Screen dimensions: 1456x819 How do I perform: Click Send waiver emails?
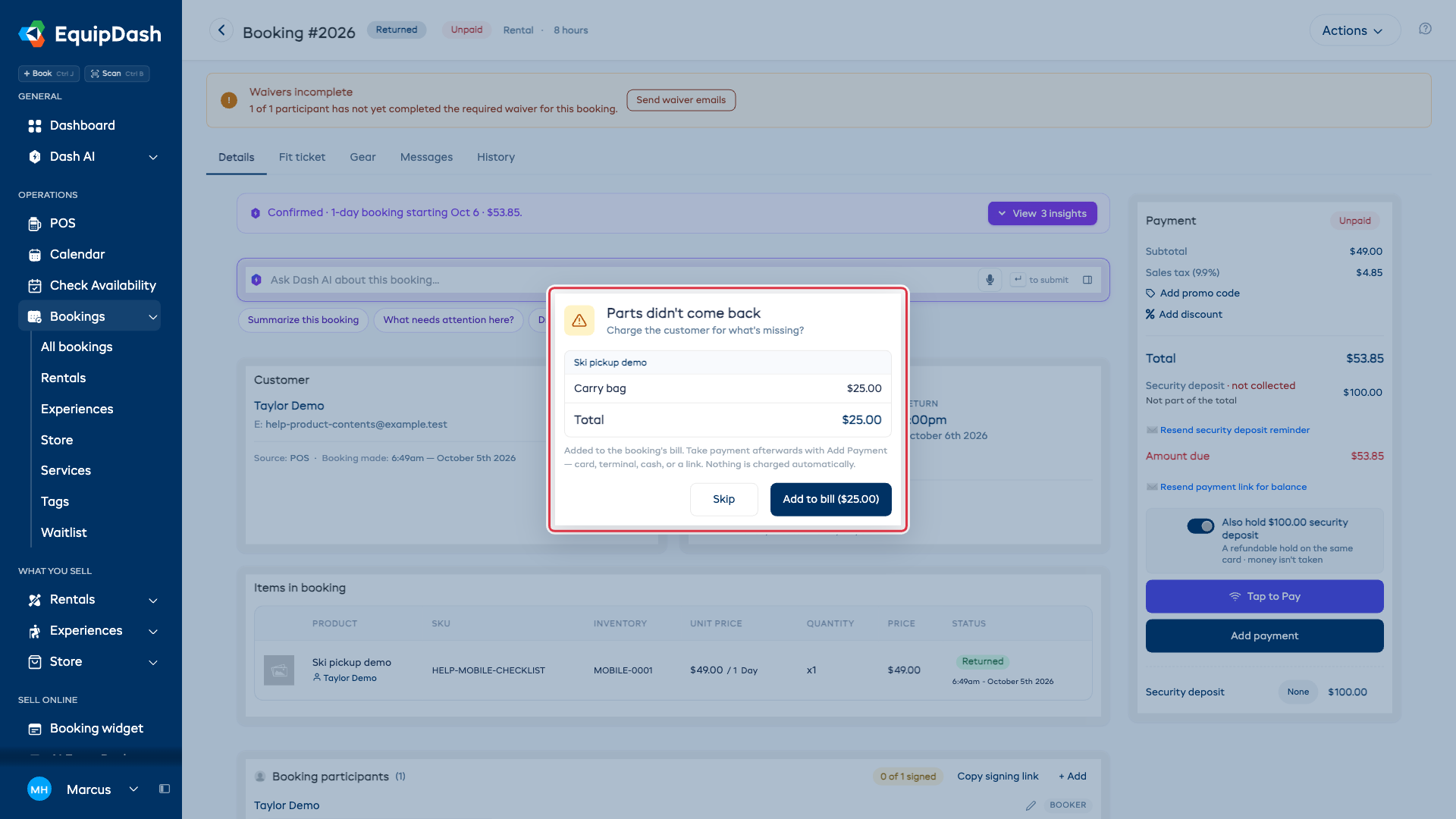681,100
